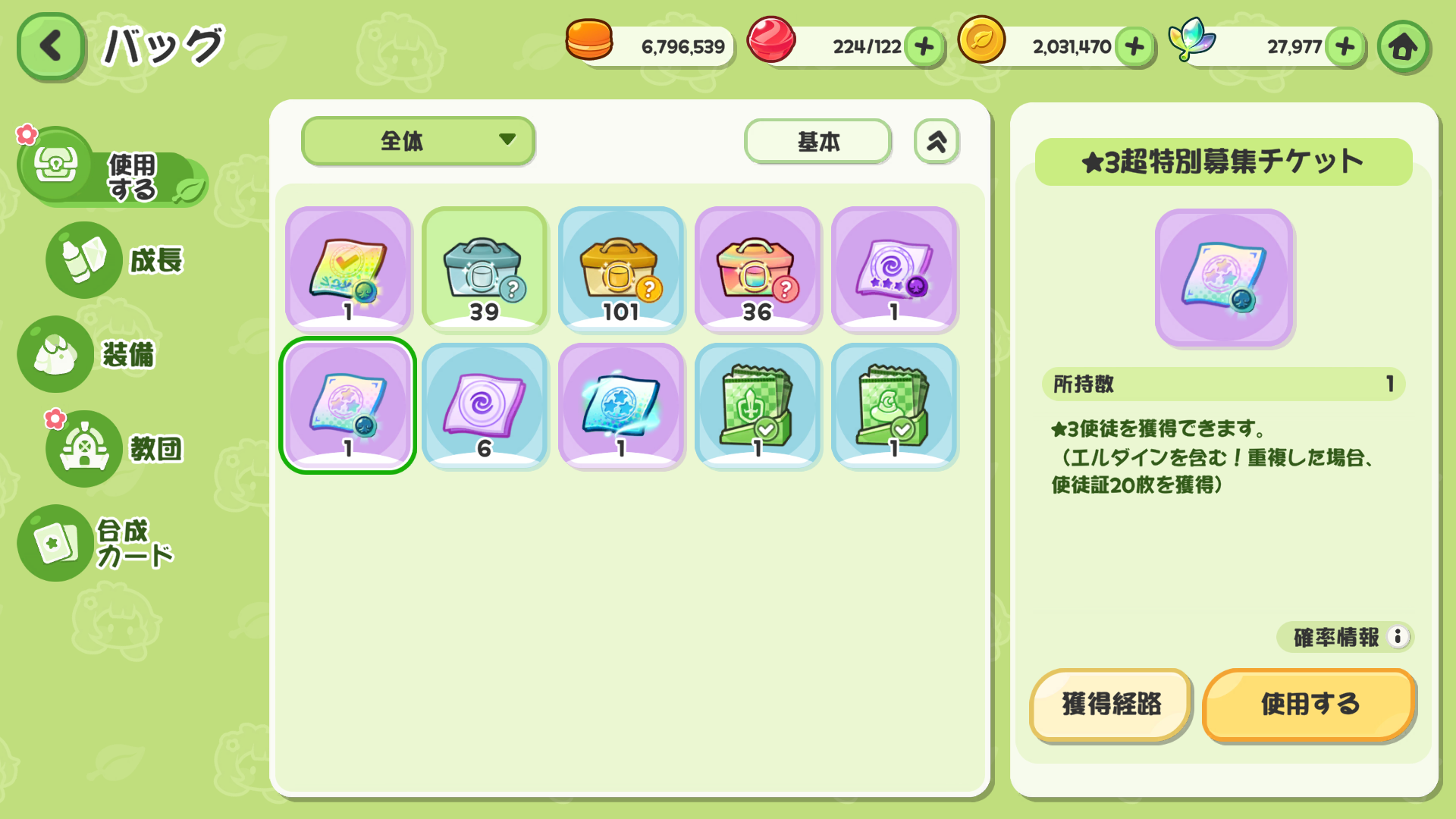Screen dimensions: 1456x819
Task: Go back using the green arrow button
Action: [x=51, y=46]
